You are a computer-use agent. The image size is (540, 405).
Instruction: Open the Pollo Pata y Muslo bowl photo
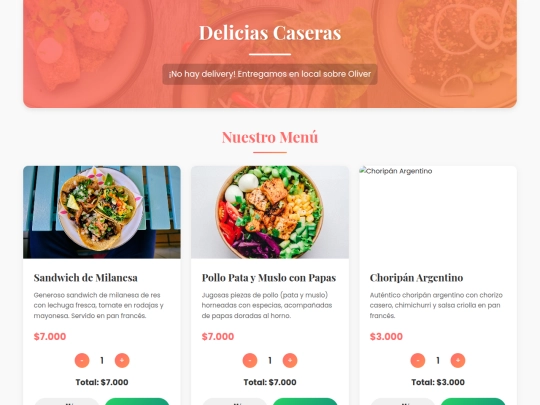tap(270, 212)
